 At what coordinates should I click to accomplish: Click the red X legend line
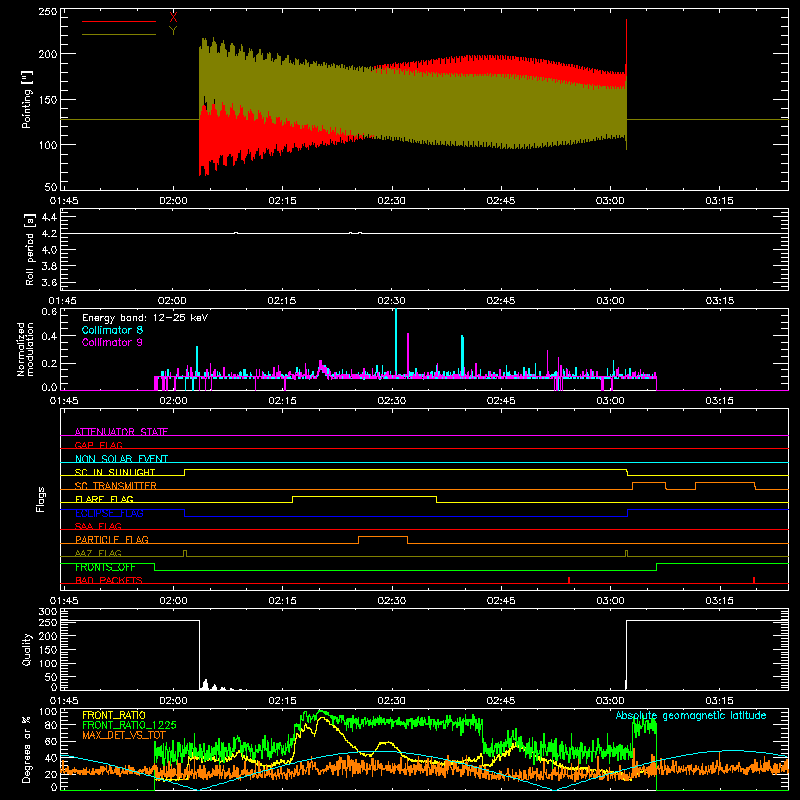(x=119, y=21)
